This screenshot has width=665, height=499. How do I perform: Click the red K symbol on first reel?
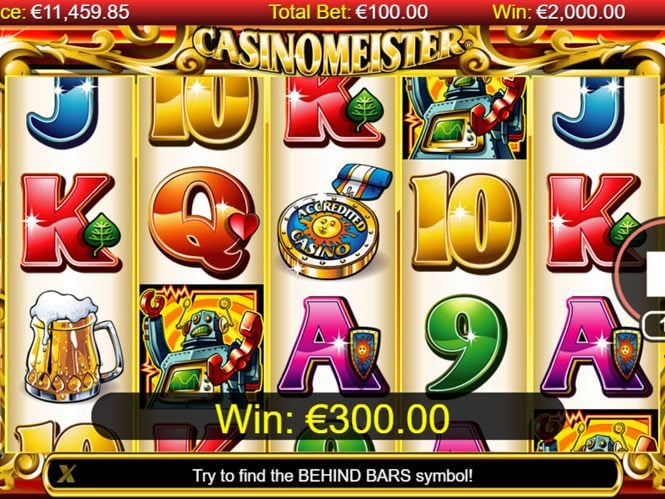[70, 222]
